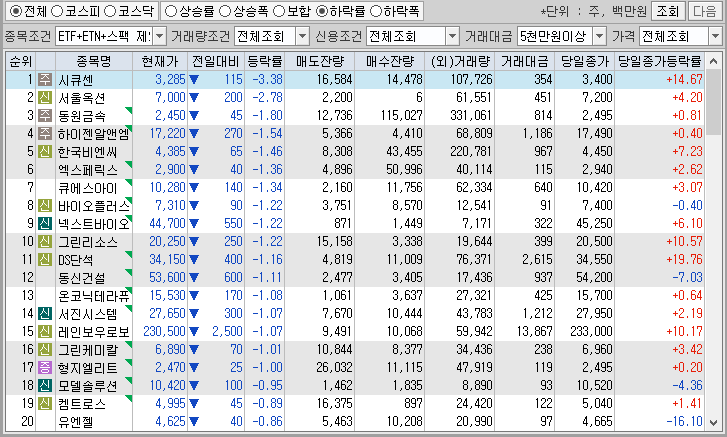Click the green corner marker on 동원금속
727x437 pixels.
[129, 110]
